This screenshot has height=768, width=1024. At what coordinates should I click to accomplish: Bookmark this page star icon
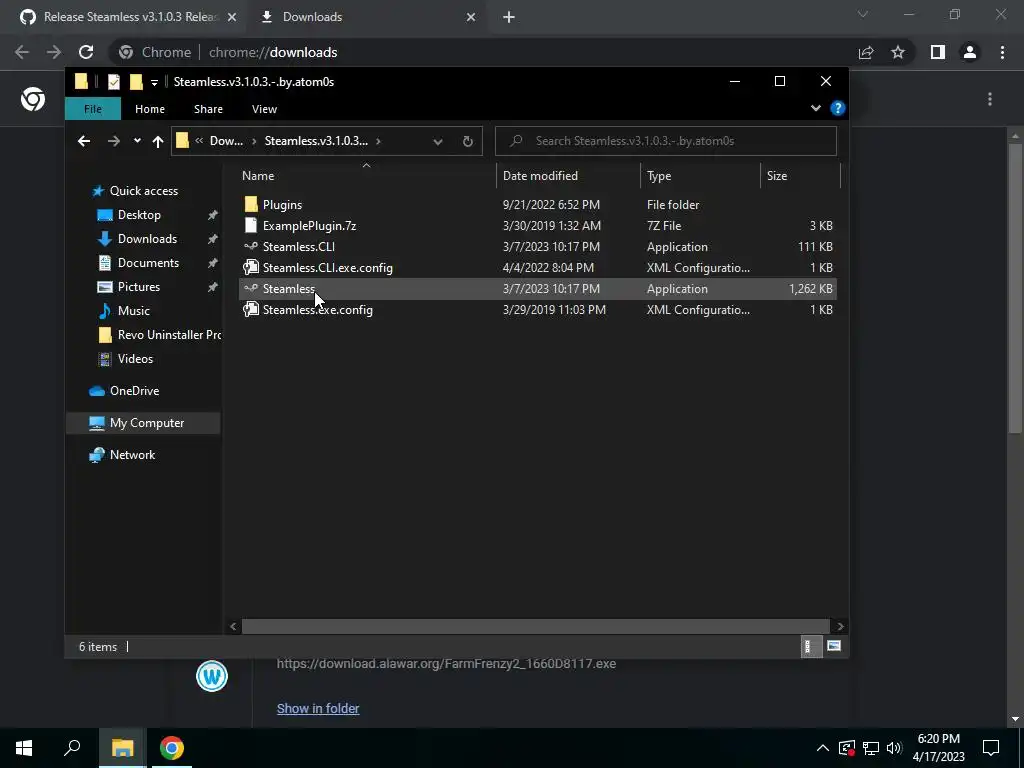pyautogui.click(x=898, y=52)
